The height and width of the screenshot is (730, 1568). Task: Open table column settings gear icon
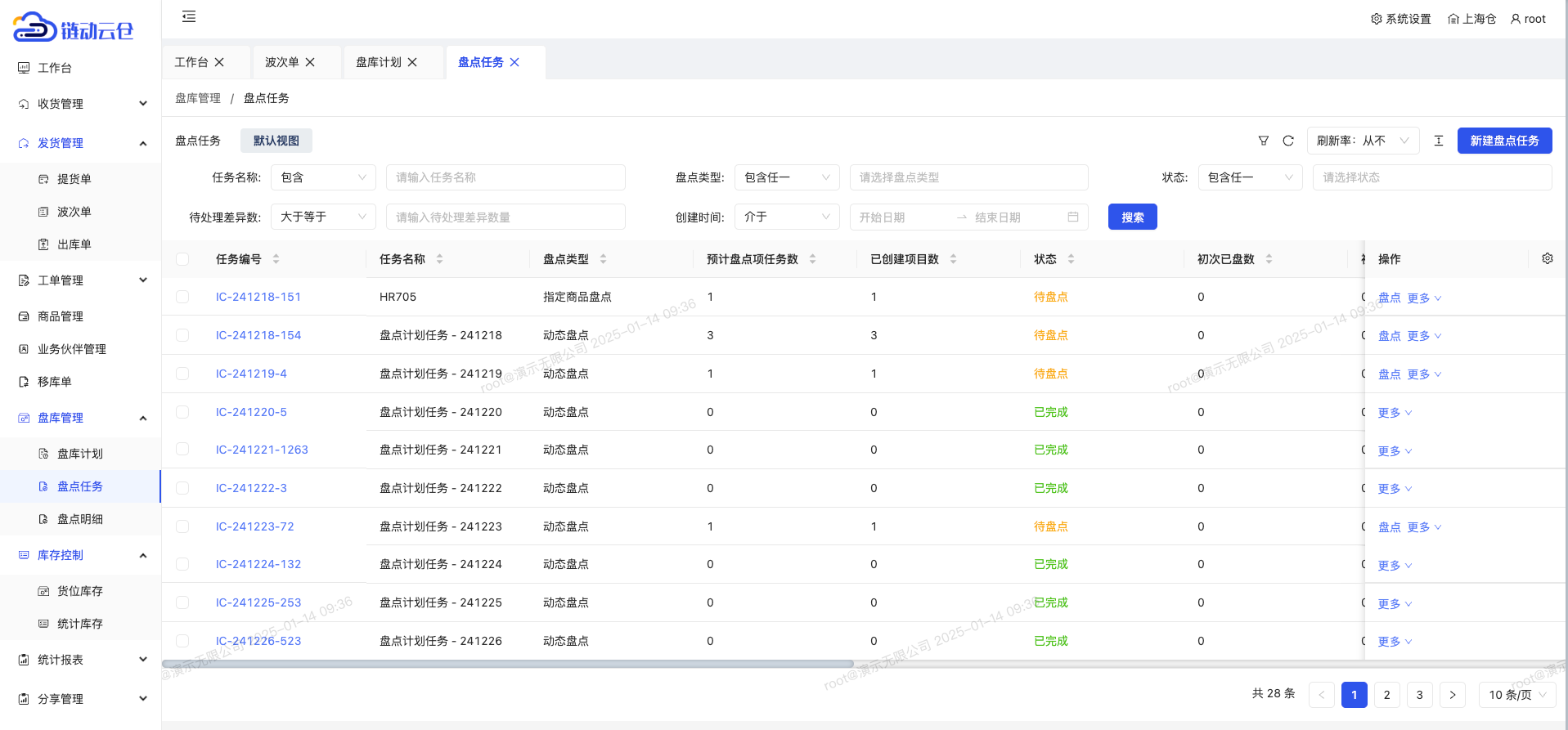(x=1547, y=258)
